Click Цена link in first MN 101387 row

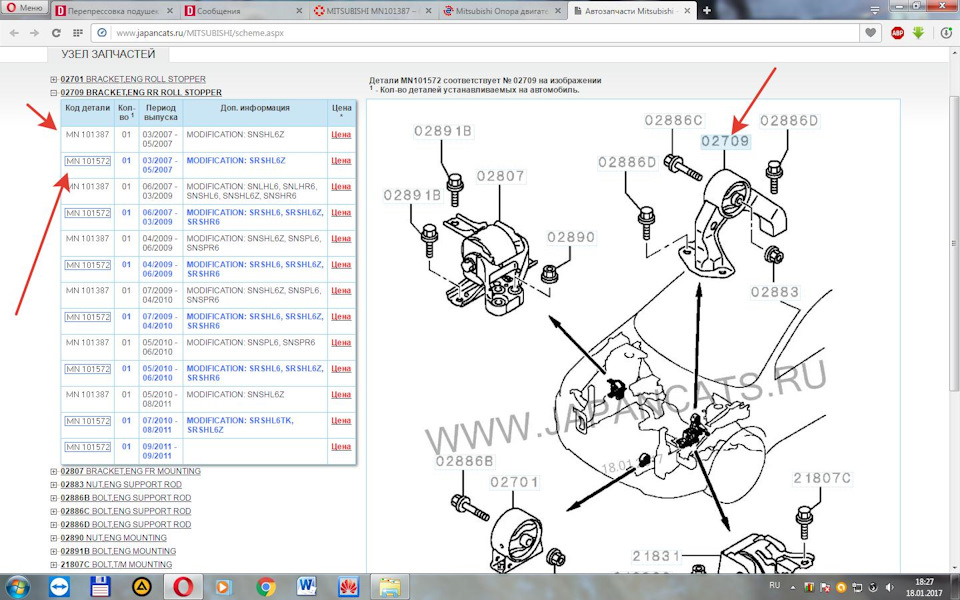point(341,134)
